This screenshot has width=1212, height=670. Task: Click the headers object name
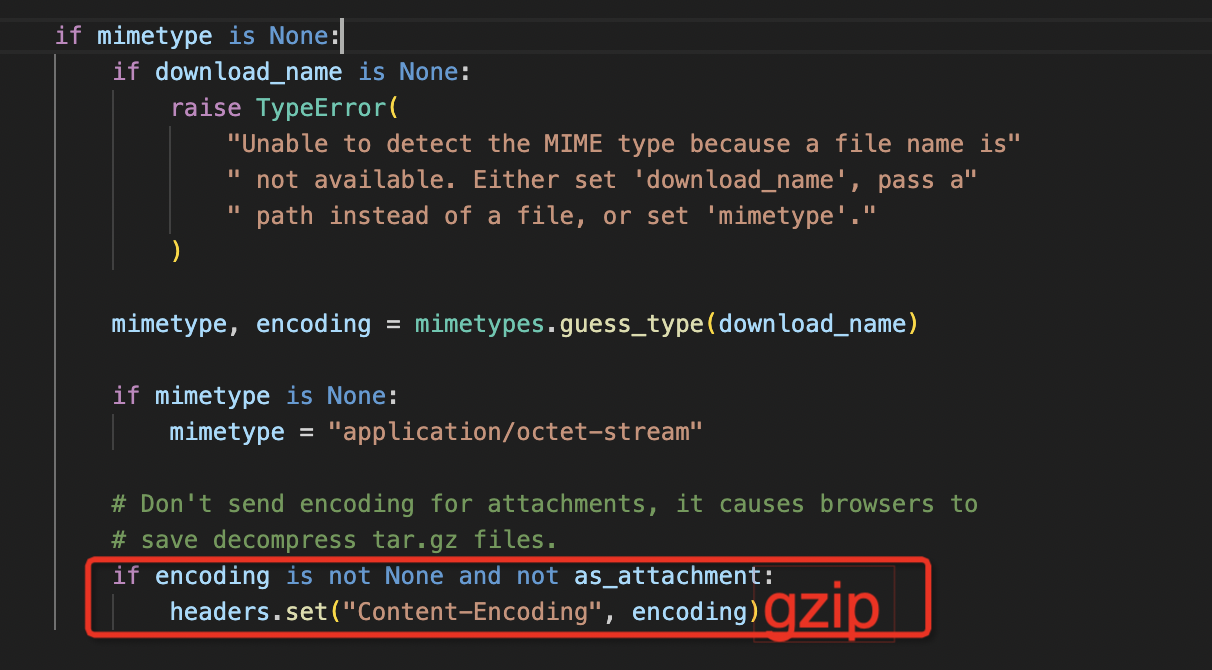click(x=219, y=612)
